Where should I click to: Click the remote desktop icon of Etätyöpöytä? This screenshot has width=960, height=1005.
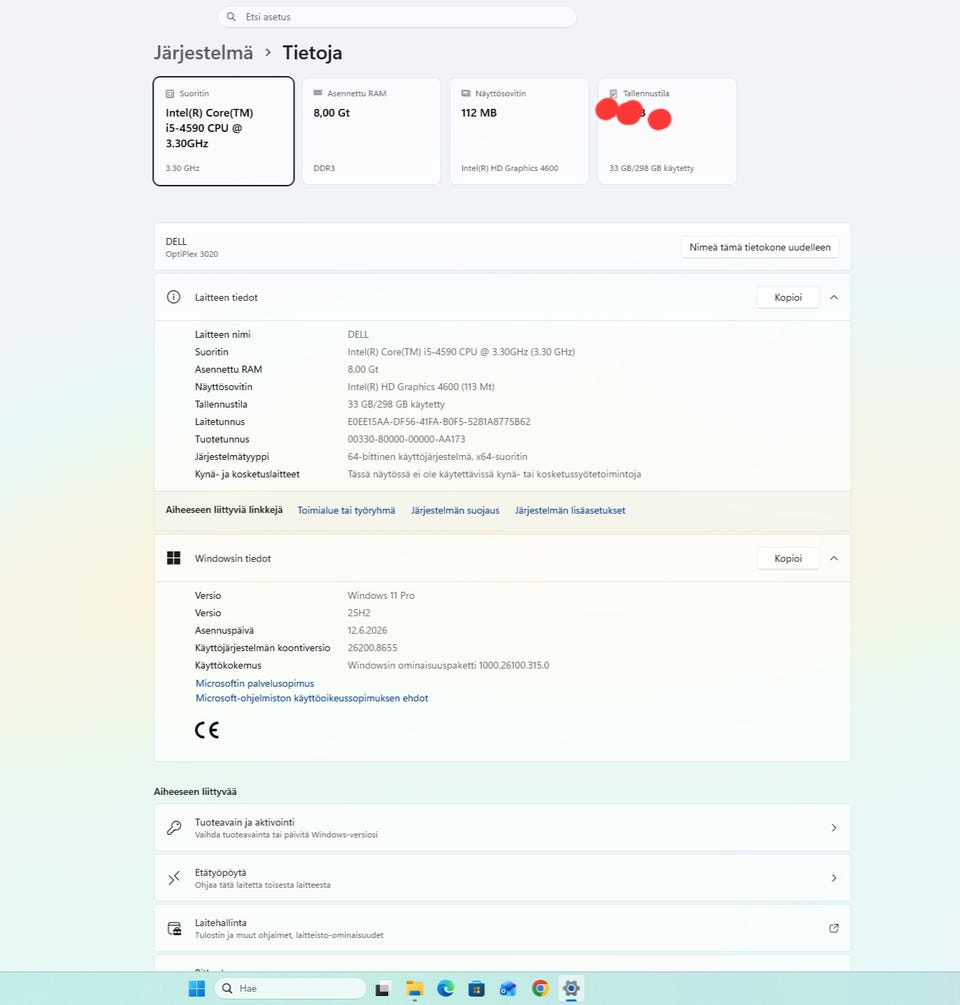click(174, 878)
